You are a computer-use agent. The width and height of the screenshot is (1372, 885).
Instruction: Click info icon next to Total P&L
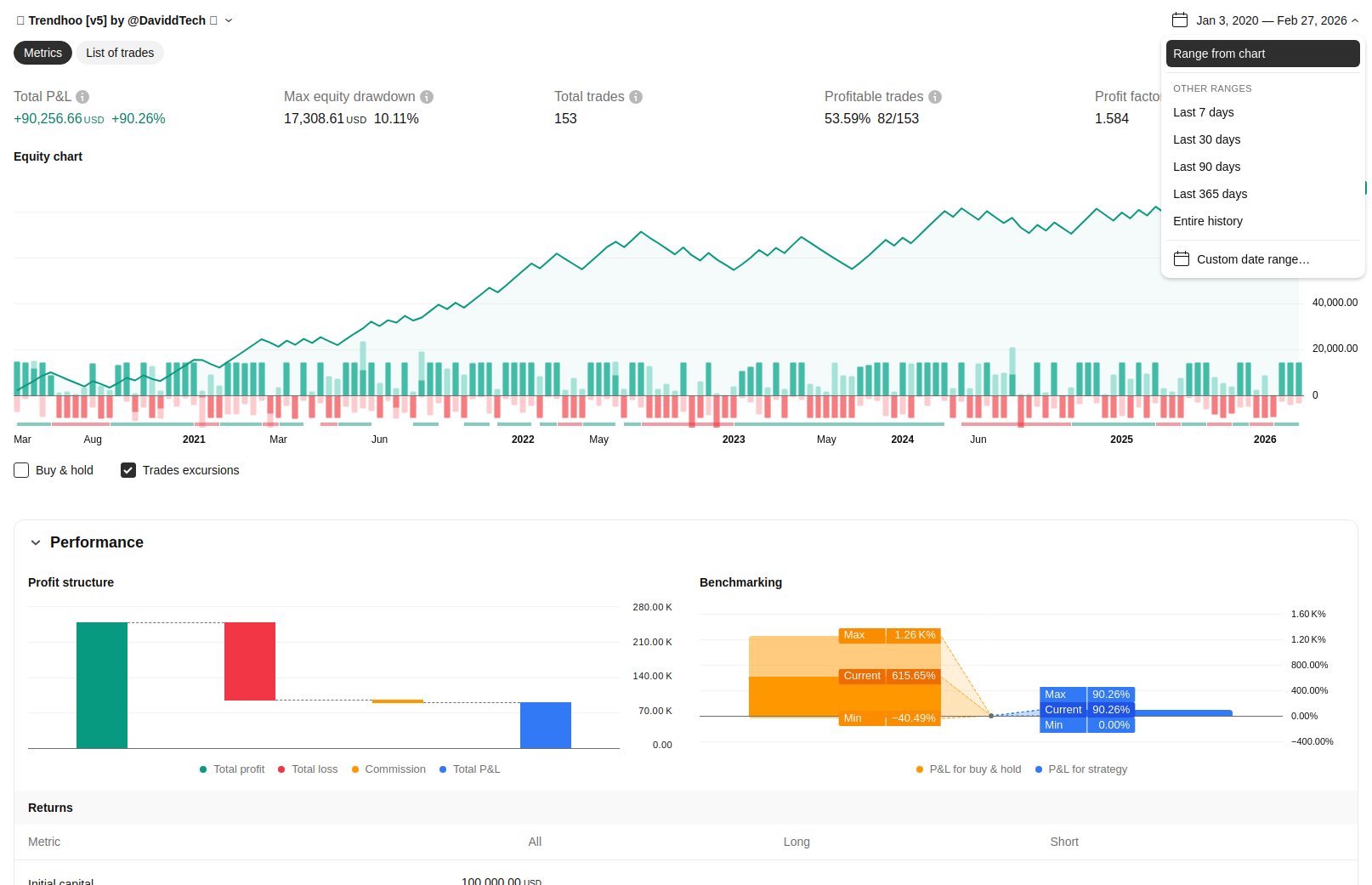(82, 97)
